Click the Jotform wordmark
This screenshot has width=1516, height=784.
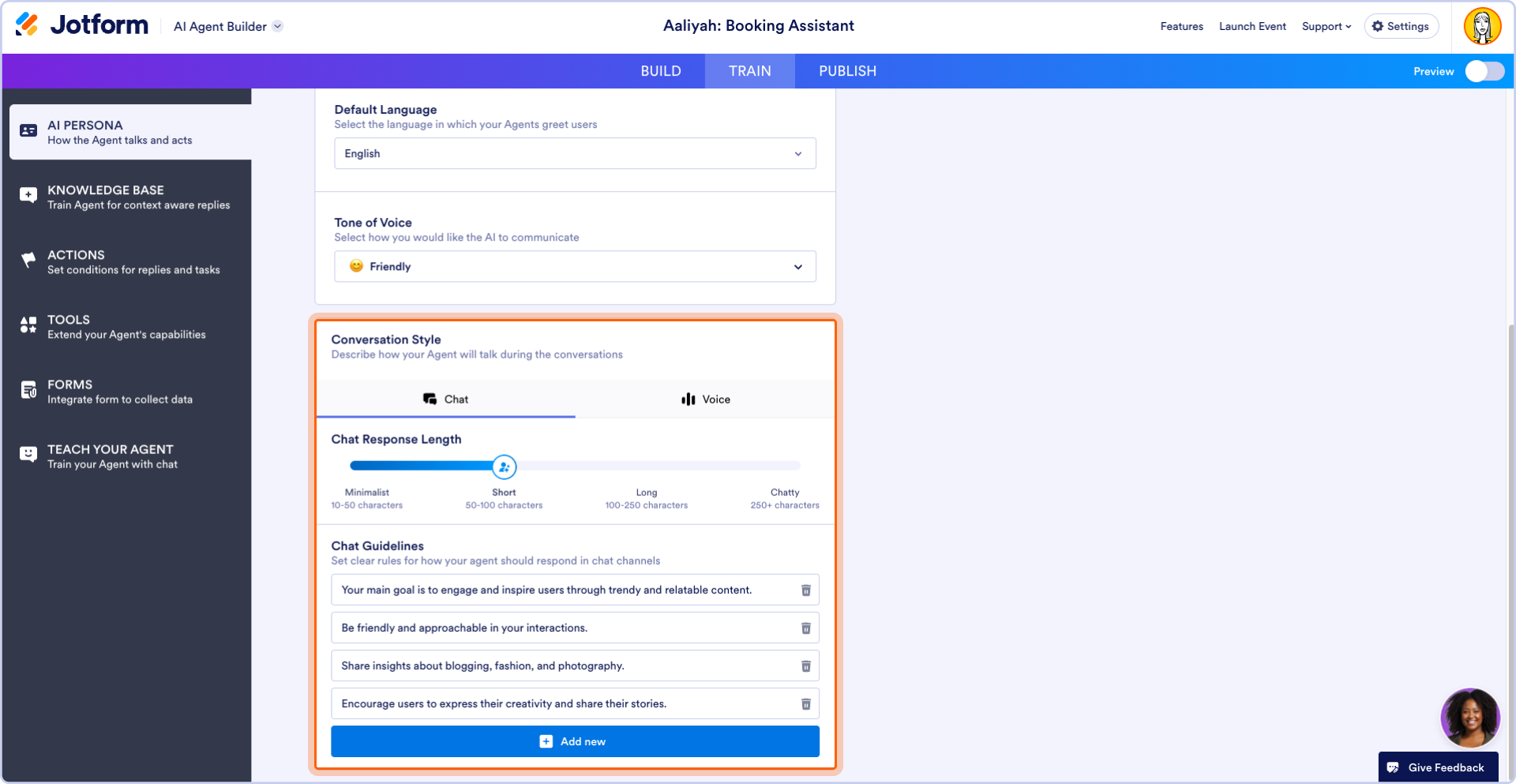(99, 25)
